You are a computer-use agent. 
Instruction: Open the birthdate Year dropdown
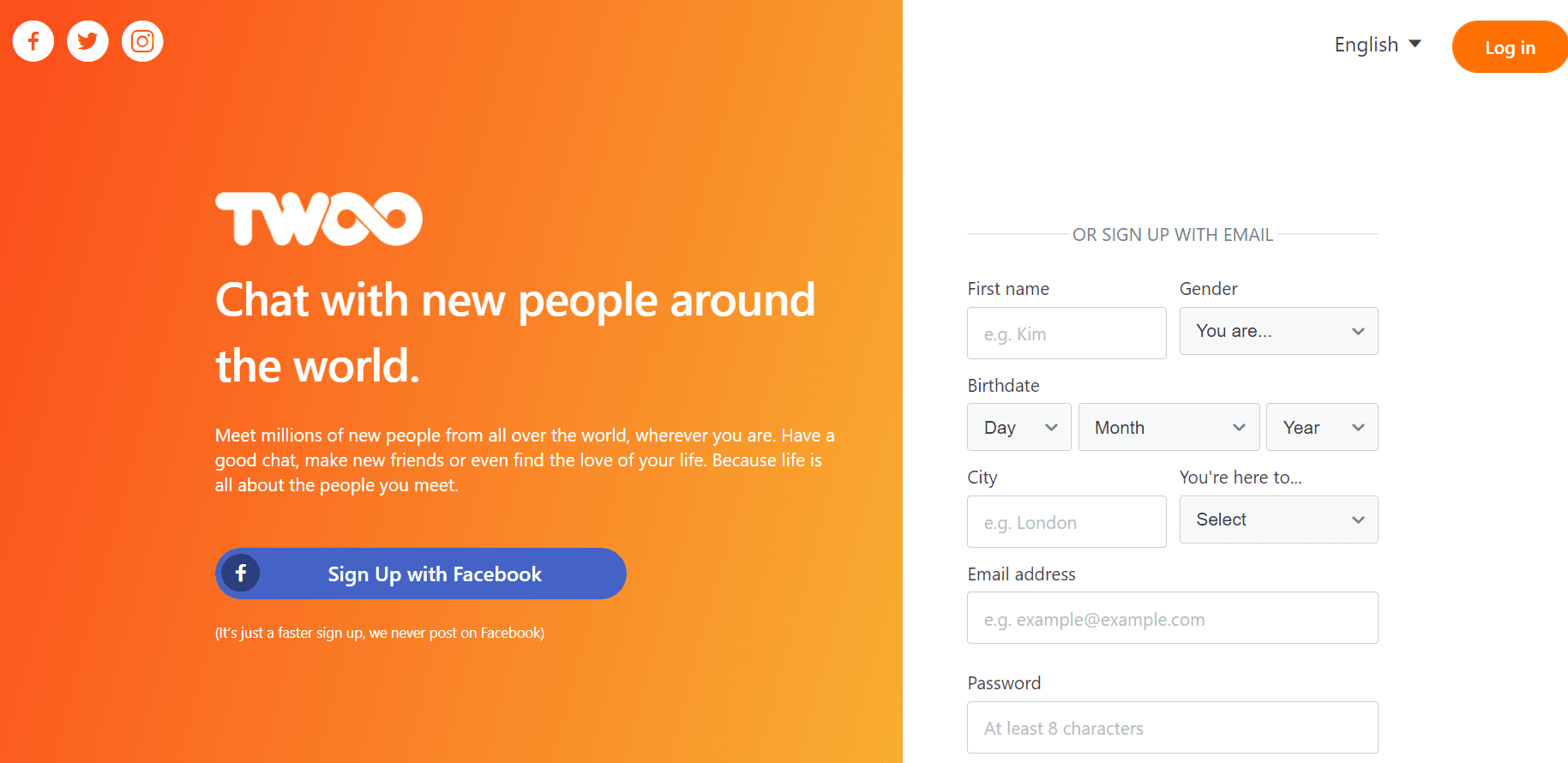point(1321,427)
